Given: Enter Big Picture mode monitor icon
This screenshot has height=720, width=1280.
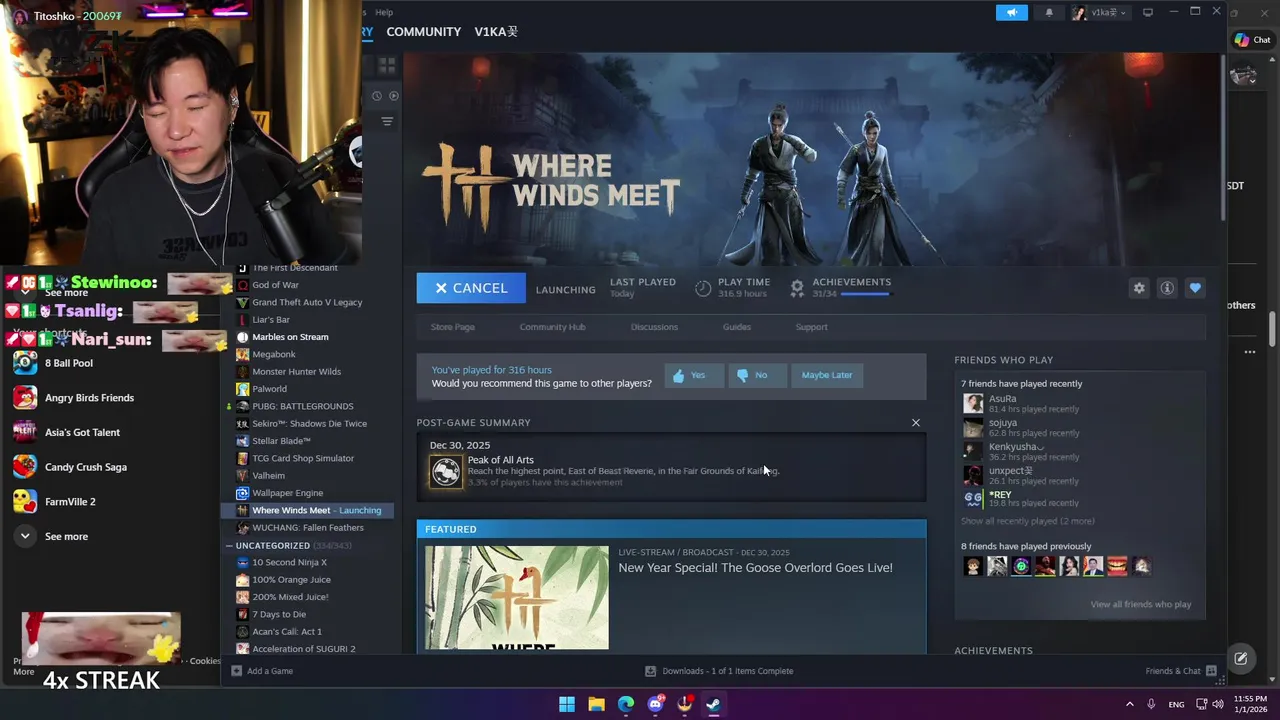Looking at the screenshot, I should point(1148,12).
